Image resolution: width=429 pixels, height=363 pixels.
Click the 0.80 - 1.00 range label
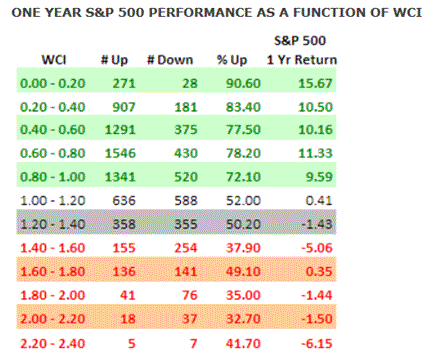(53, 177)
